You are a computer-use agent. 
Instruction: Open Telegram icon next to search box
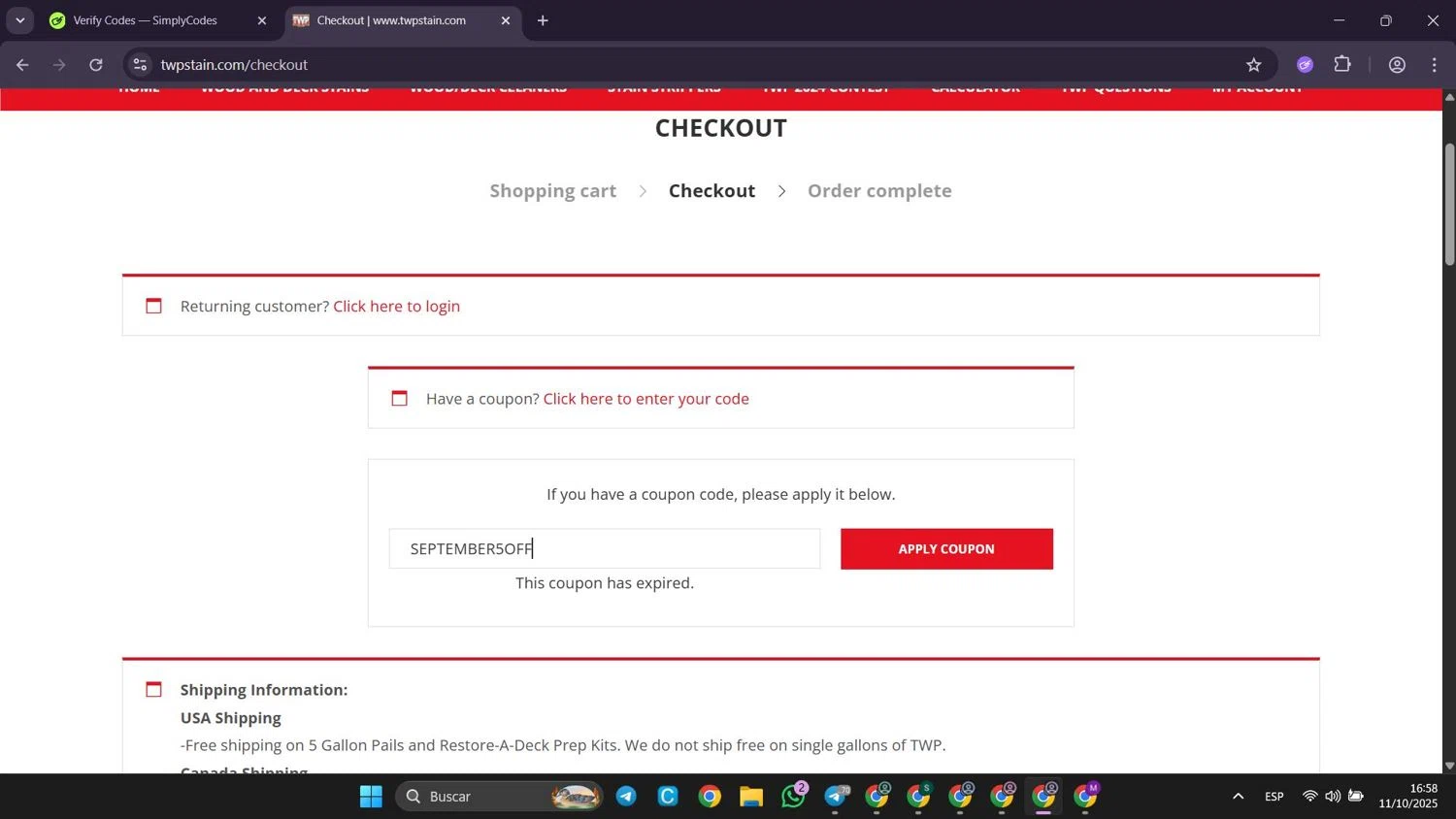coord(626,797)
